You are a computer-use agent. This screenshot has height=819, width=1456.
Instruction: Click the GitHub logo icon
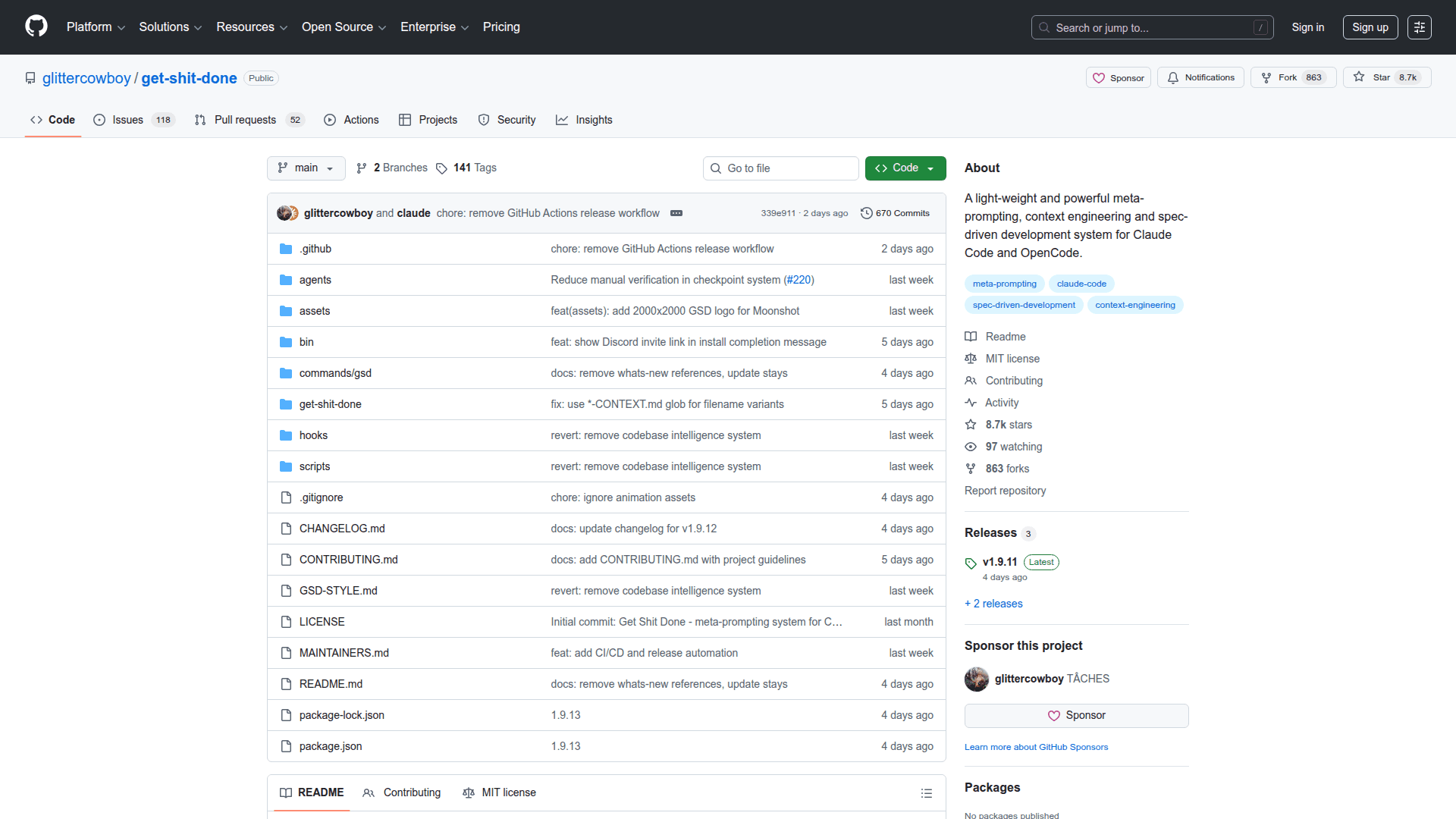(36, 27)
